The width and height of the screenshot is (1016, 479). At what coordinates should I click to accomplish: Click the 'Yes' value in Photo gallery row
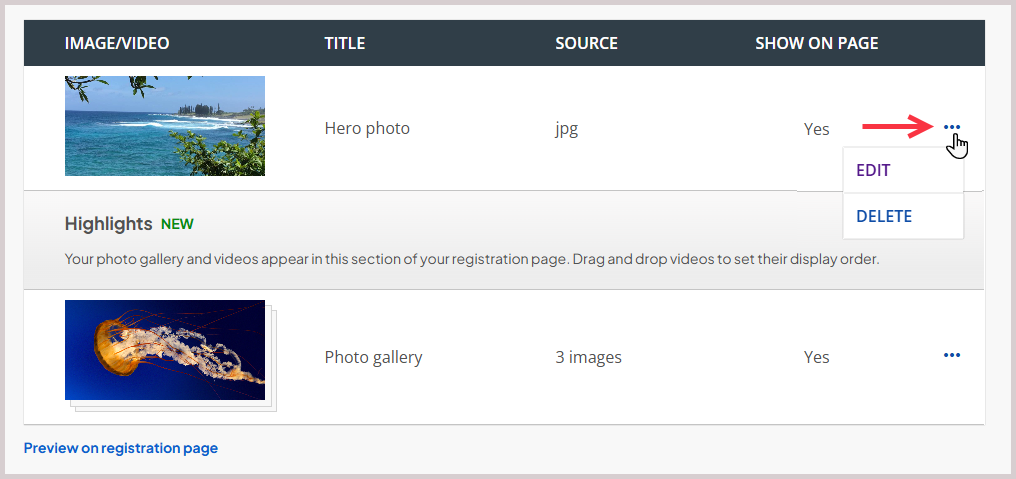[x=816, y=357]
